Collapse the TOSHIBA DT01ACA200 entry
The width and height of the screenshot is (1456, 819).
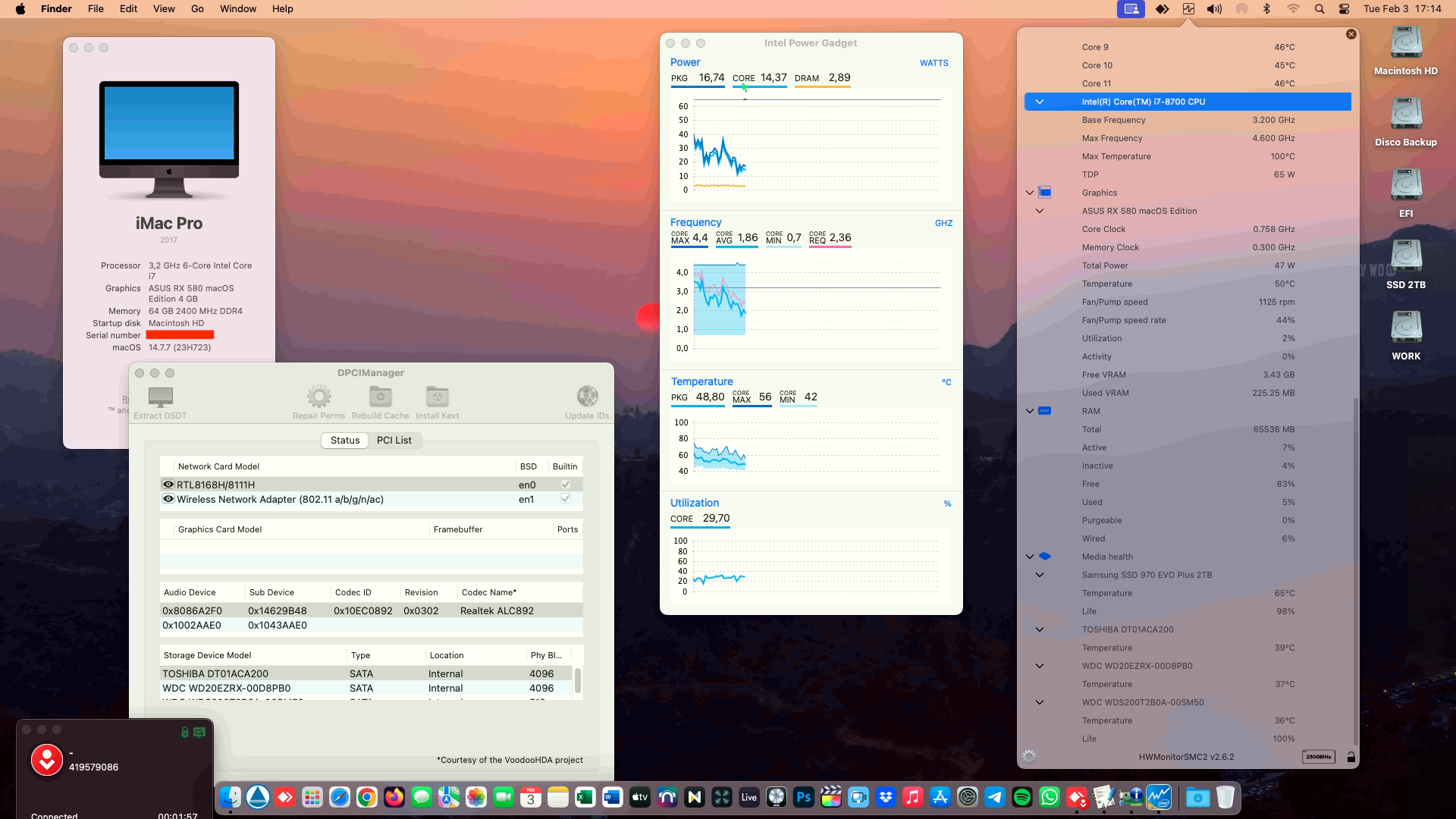point(1040,629)
